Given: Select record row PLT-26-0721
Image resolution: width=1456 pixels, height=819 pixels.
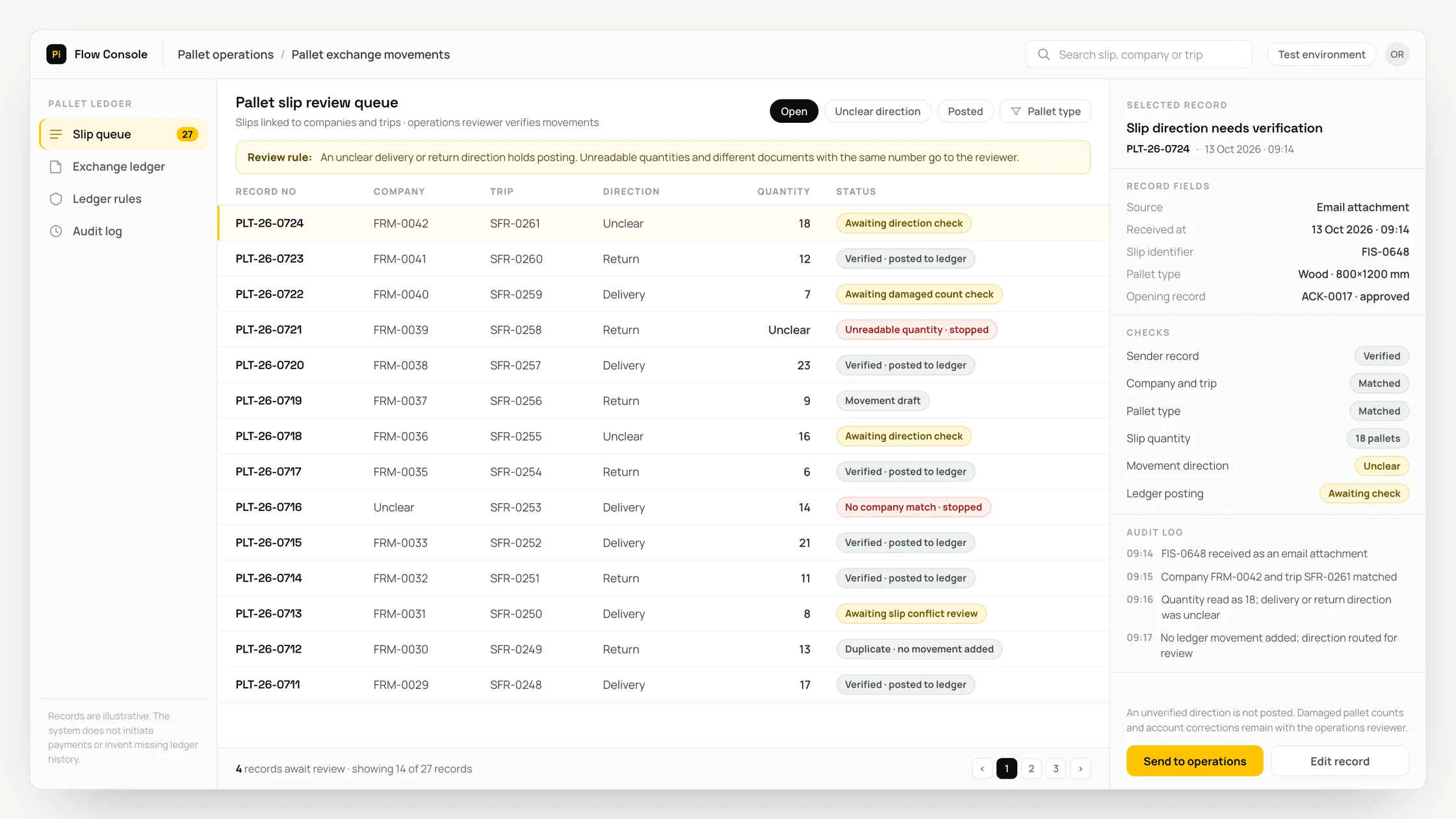Looking at the screenshot, I should tap(663, 330).
